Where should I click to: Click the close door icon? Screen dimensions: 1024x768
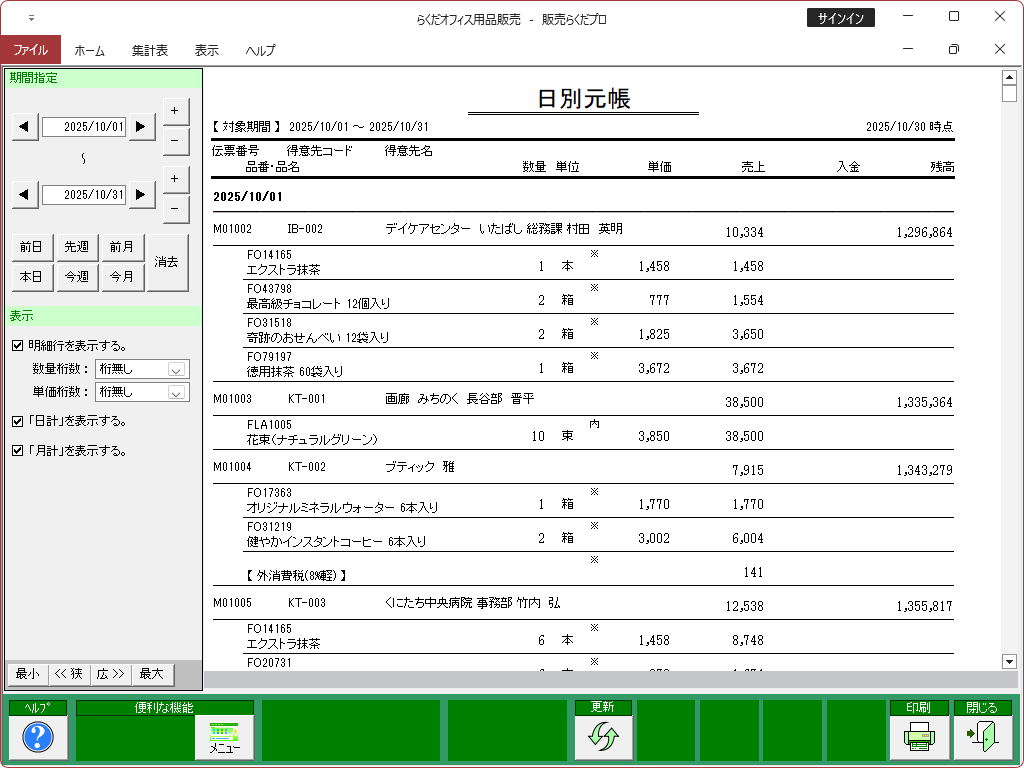[981, 738]
